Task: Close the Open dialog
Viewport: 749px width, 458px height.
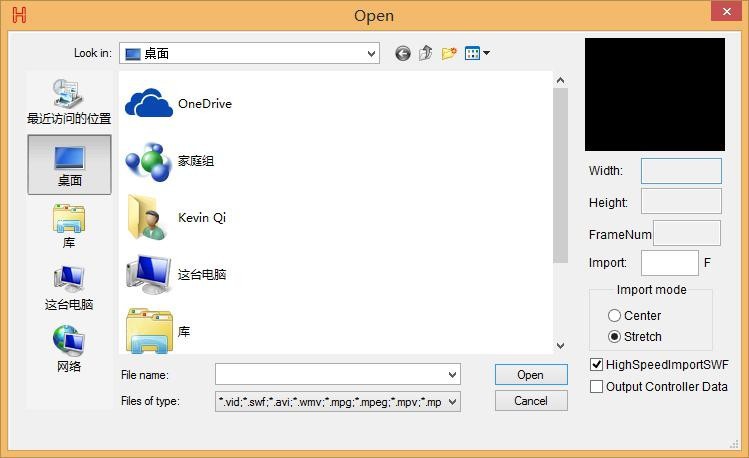Action: pyautogui.click(x=726, y=11)
